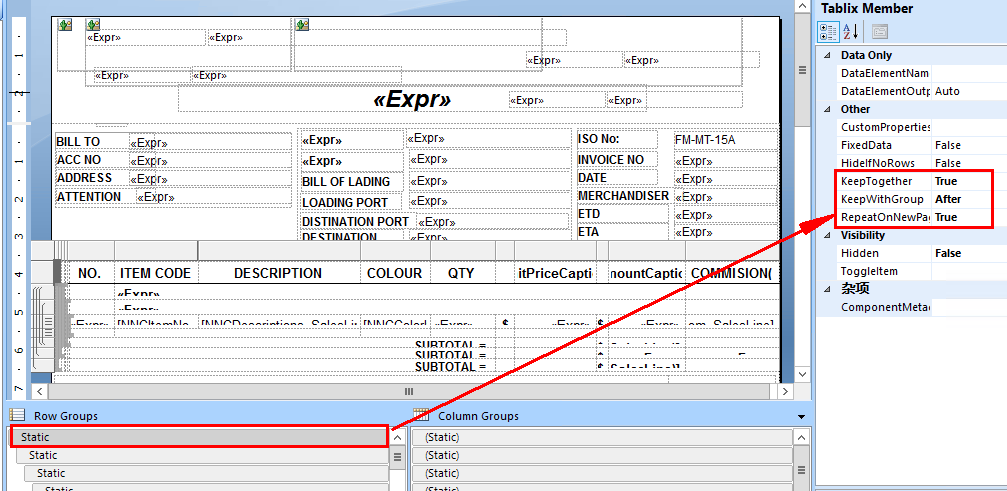Select the ETA label textbox
This screenshot has height=491, width=1007.
[x=622, y=232]
